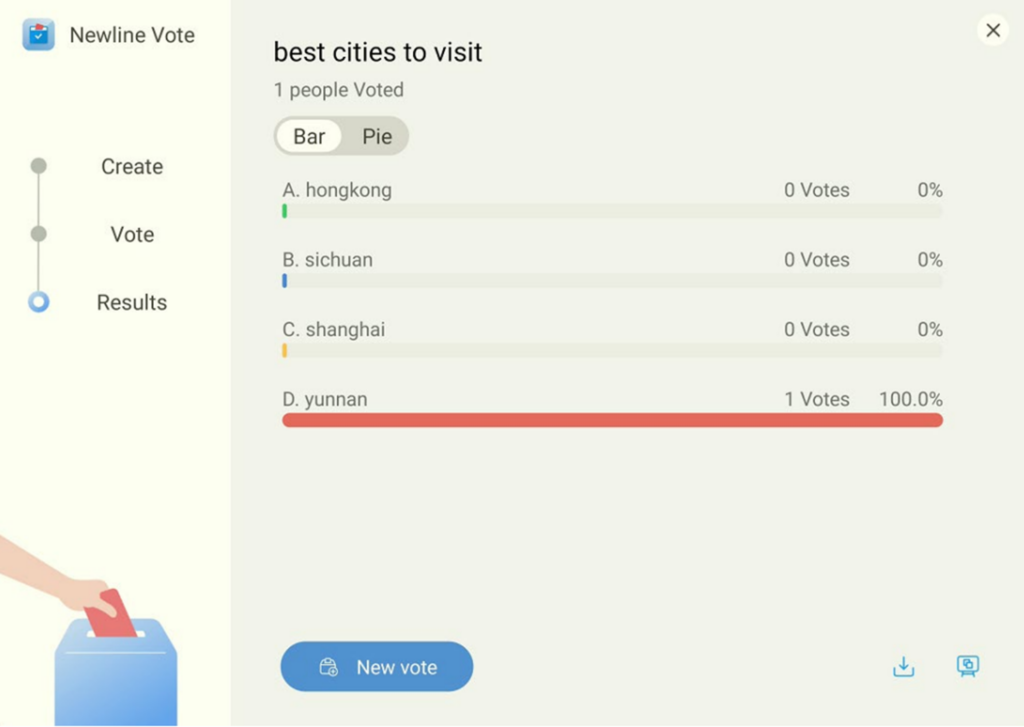Click the ballot box illustration
The image size is (1024, 727).
[115, 670]
